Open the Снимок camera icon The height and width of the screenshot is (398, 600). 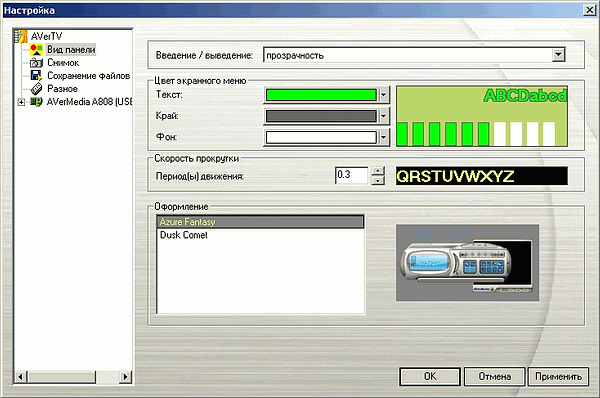point(36,62)
